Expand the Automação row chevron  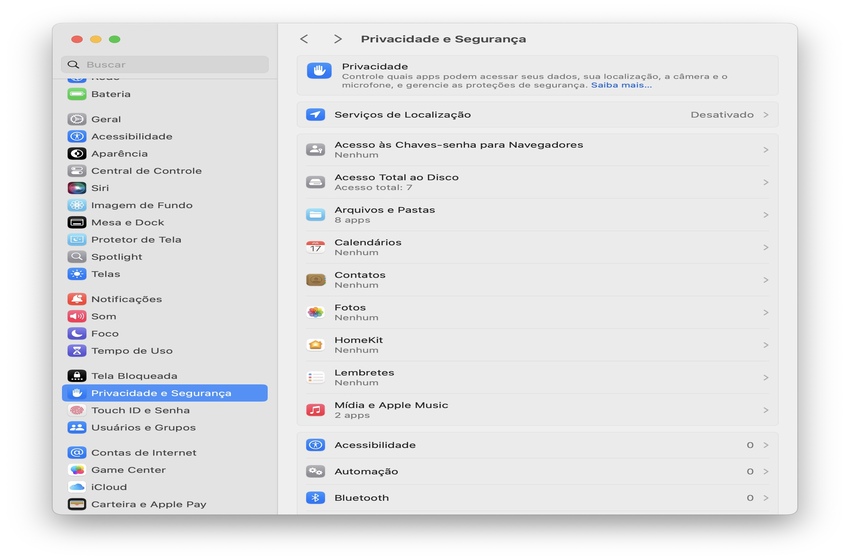pyautogui.click(x=766, y=471)
